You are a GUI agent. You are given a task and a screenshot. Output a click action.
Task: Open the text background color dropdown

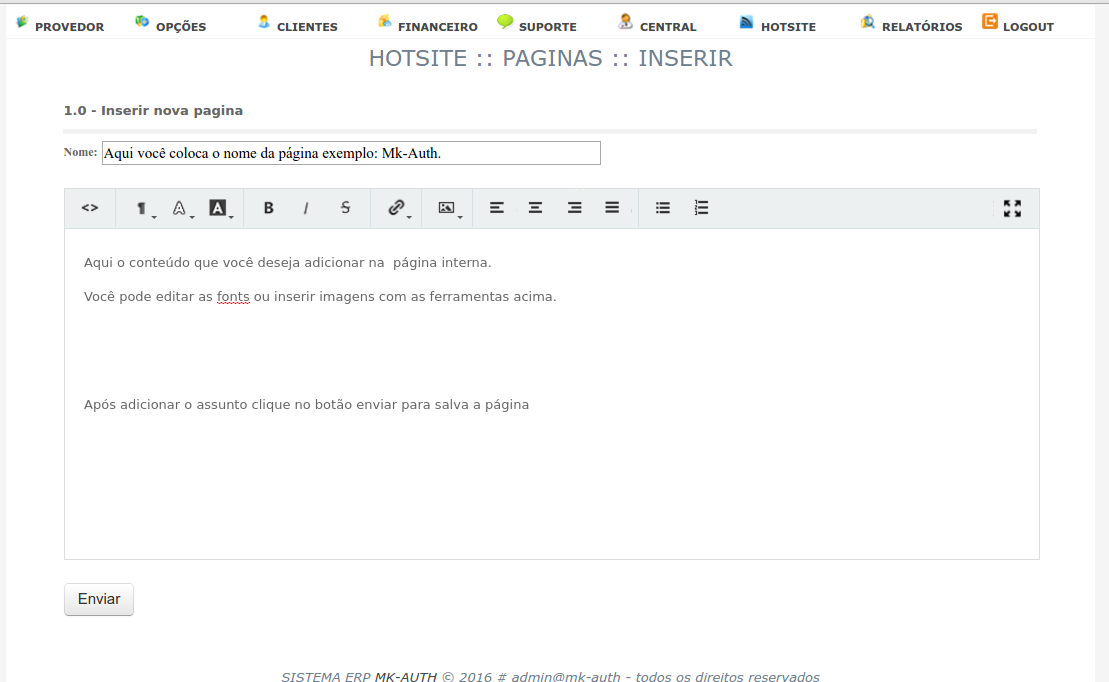[219, 208]
